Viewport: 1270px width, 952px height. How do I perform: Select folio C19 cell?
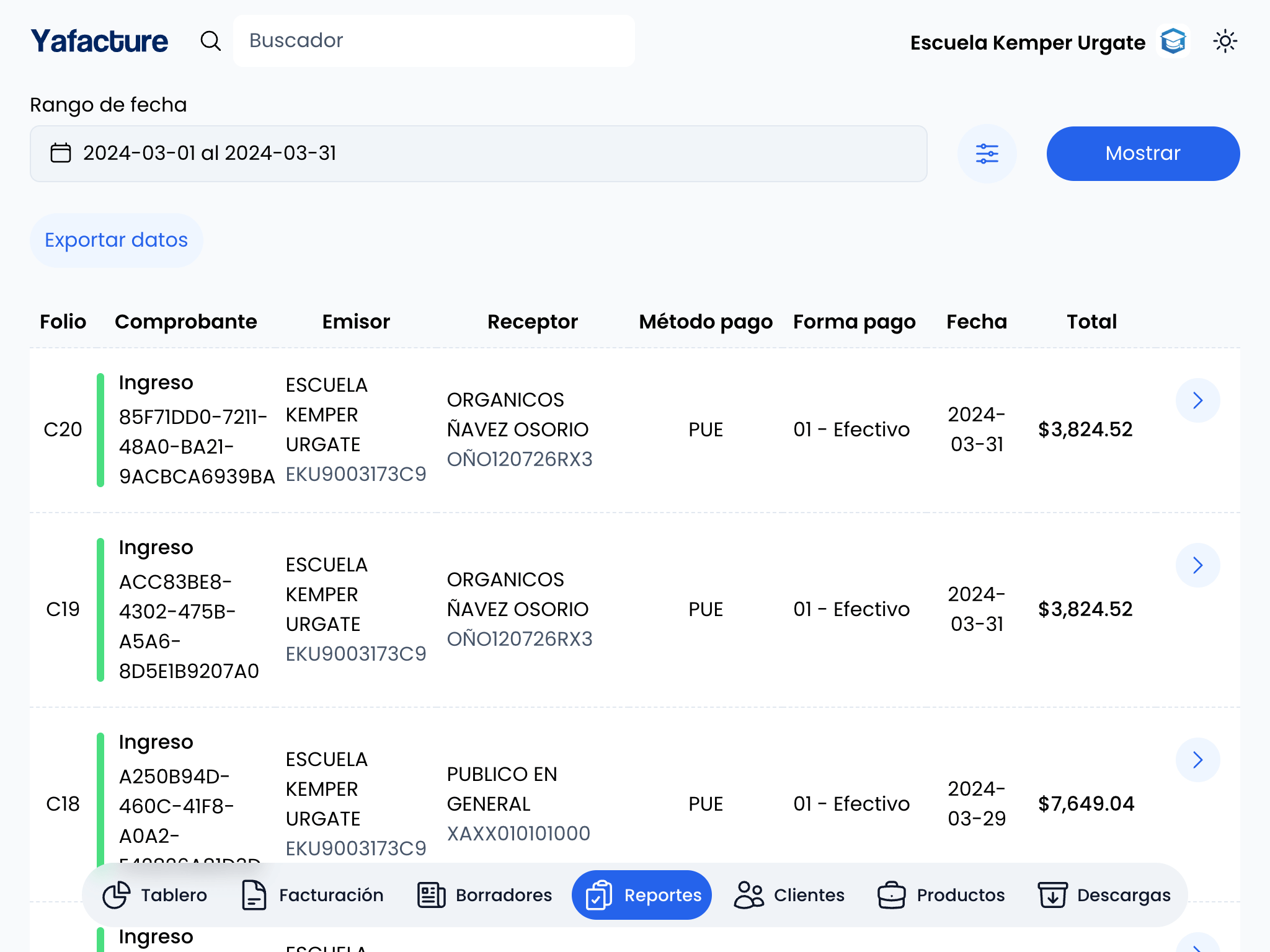coord(63,609)
